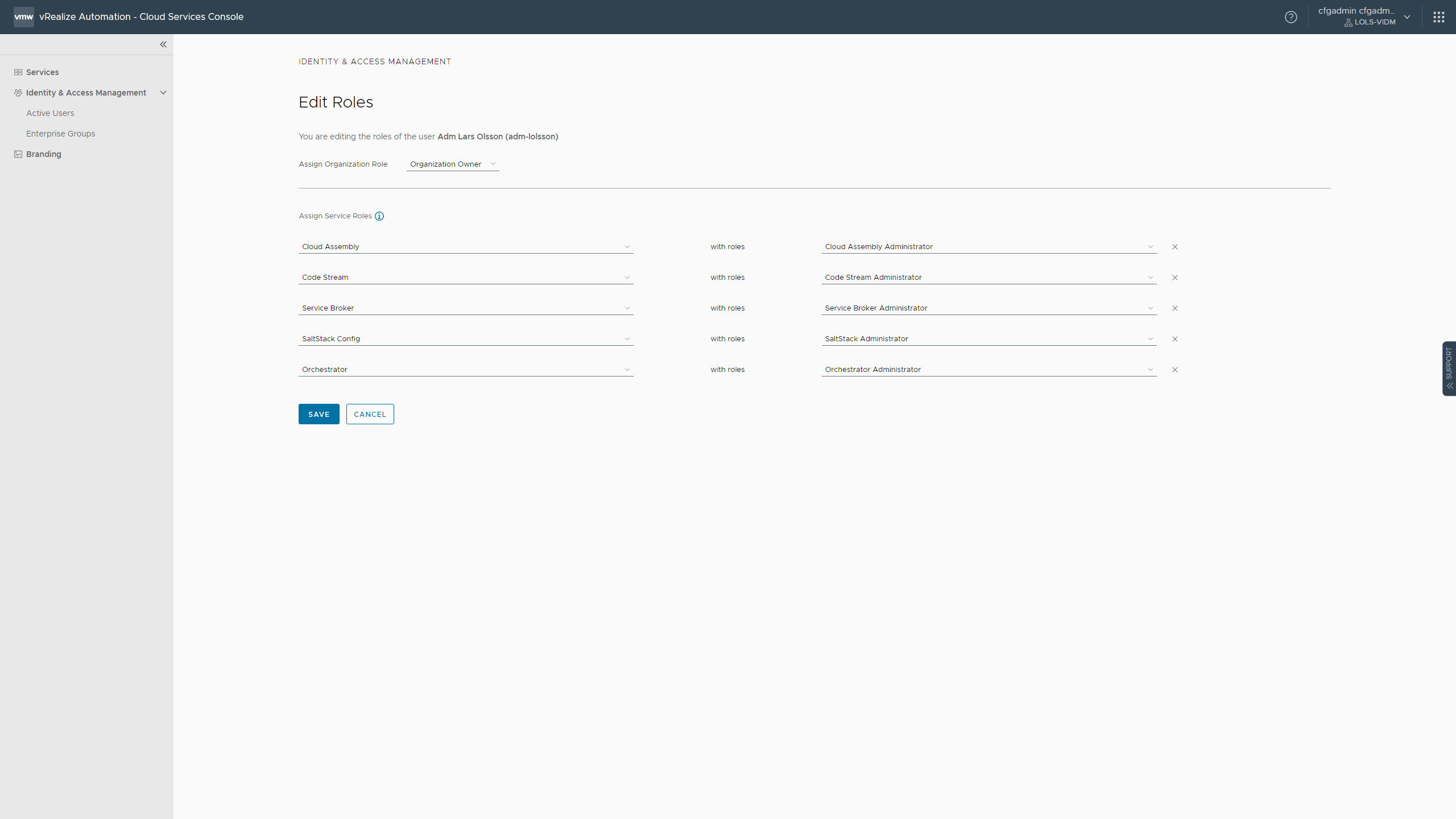Remove the Service Broker service role row
The image size is (1456, 819).
1175,308
